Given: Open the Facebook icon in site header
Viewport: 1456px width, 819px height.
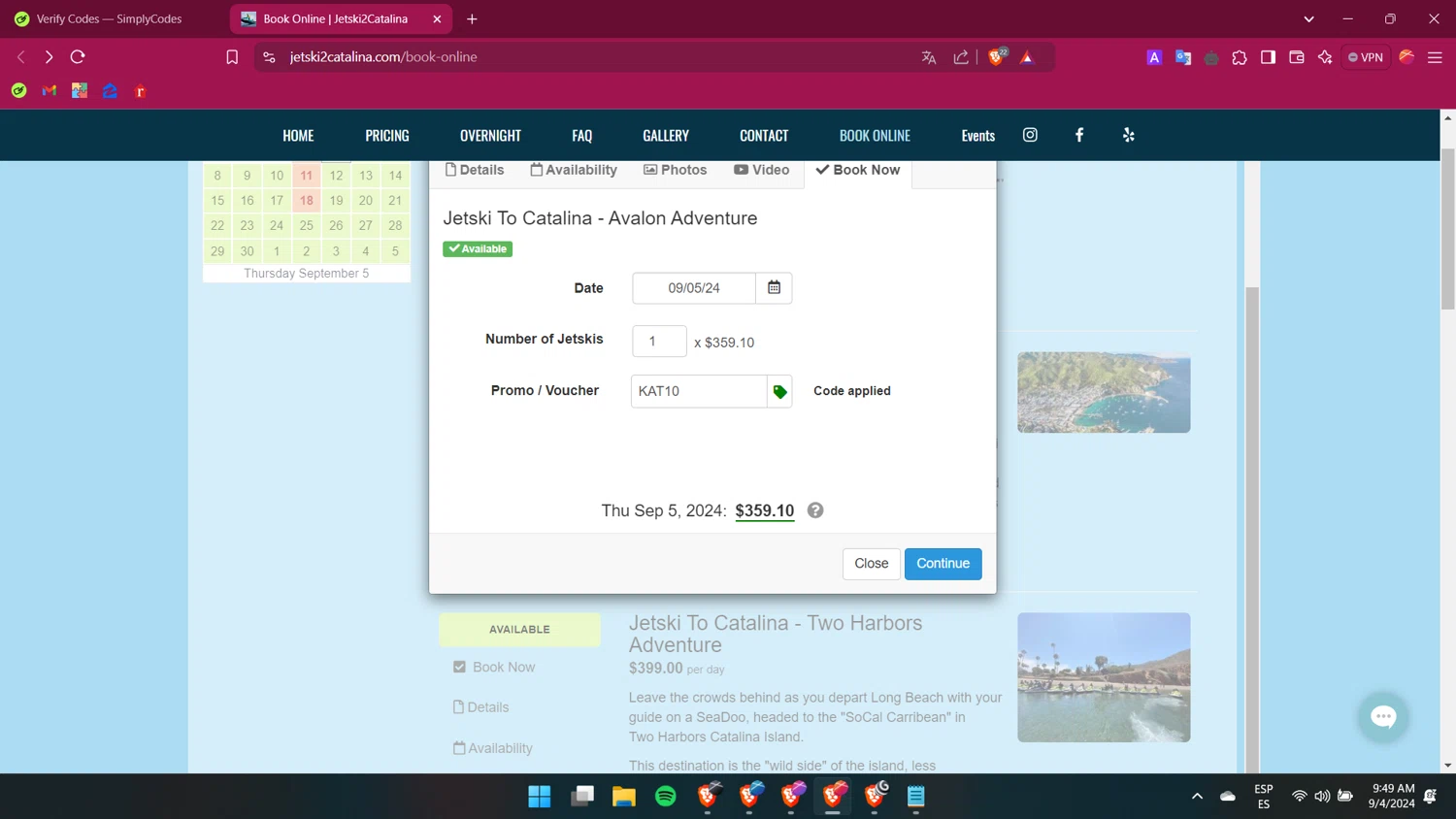Looking at the screenshot, I should (1079, 135).
